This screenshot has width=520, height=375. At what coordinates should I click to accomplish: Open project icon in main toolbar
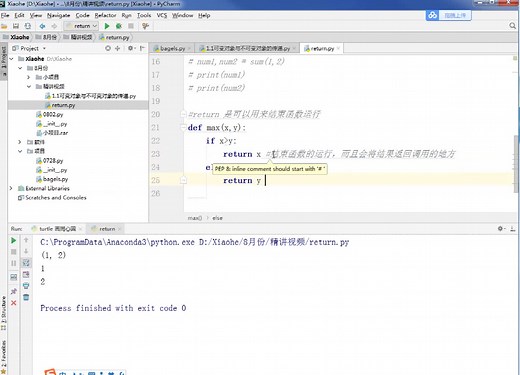click(x=4, y=26)
